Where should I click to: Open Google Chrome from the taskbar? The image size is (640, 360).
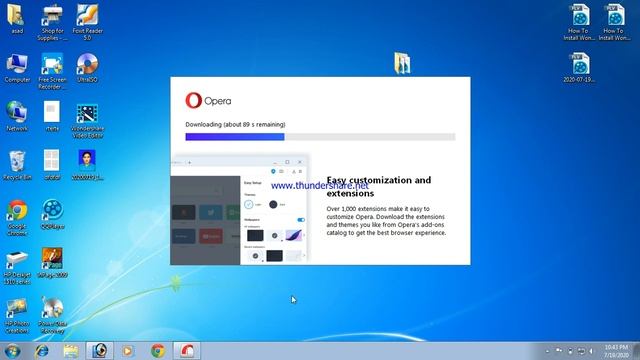158,351
